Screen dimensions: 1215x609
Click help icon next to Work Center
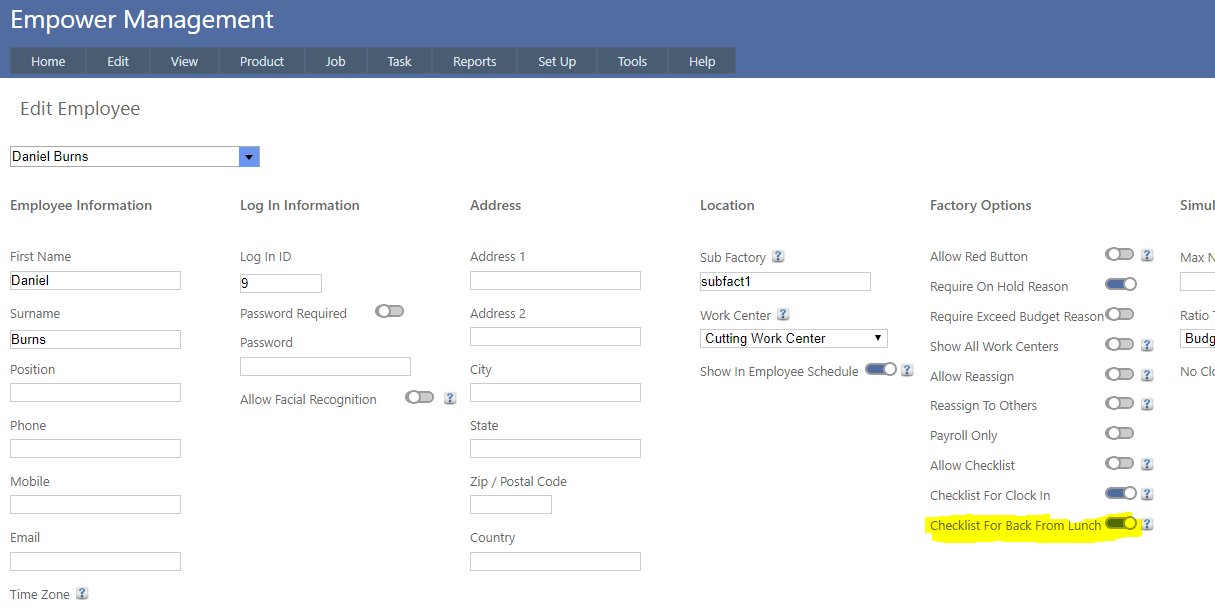click(783, 314)
